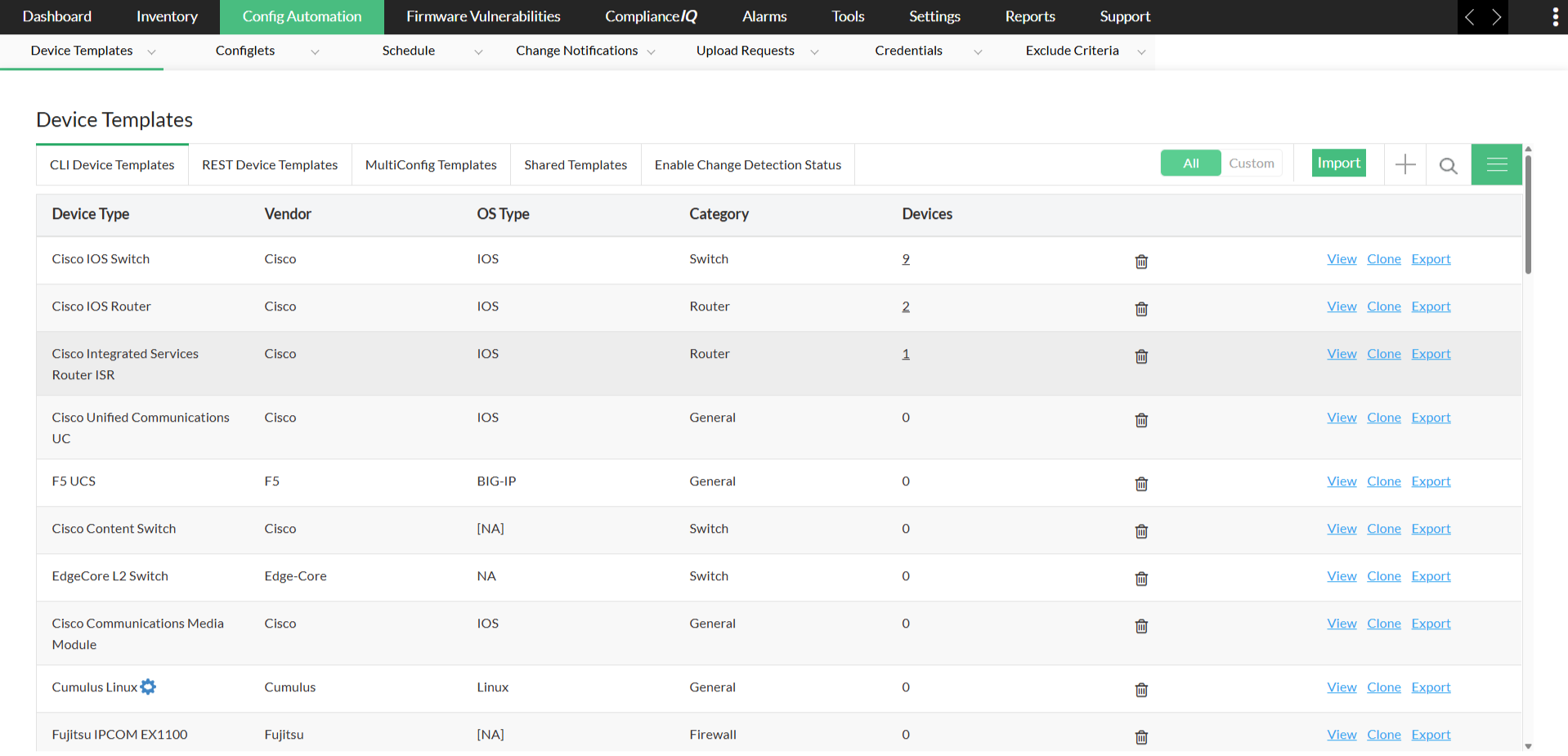1568x756 pixels.
Task: Click trash icon for F5 UCS row
Action: [x=1141, y=484]
